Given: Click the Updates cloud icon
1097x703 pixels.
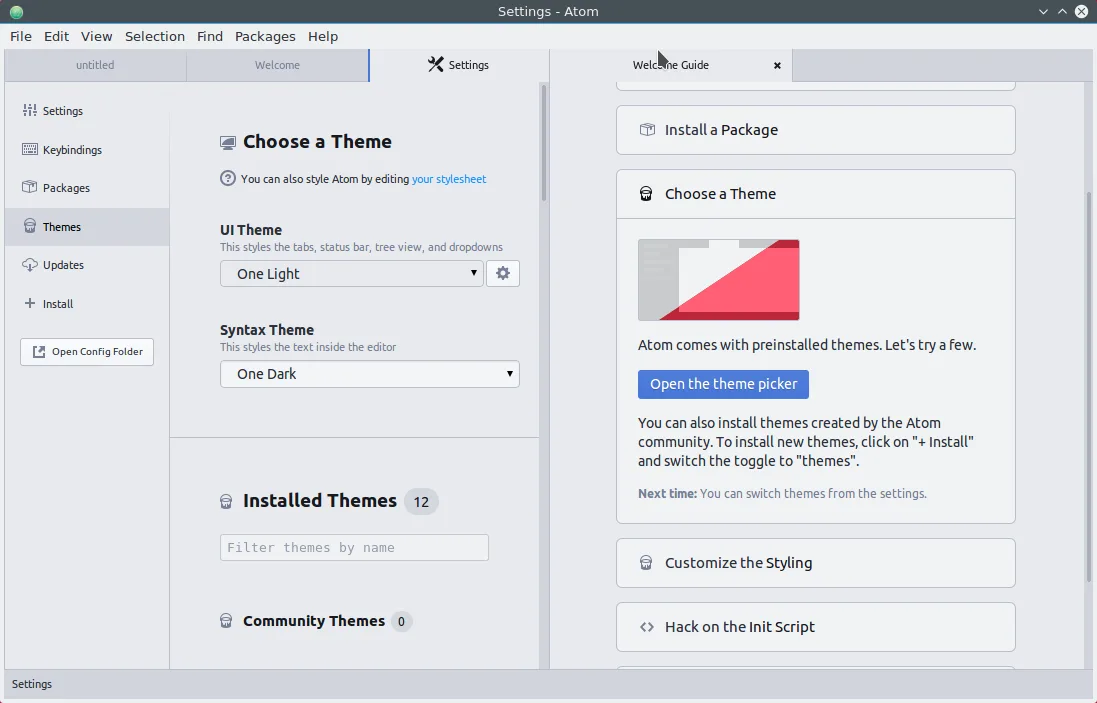Looking at the screenshot, I should (29, 264).
